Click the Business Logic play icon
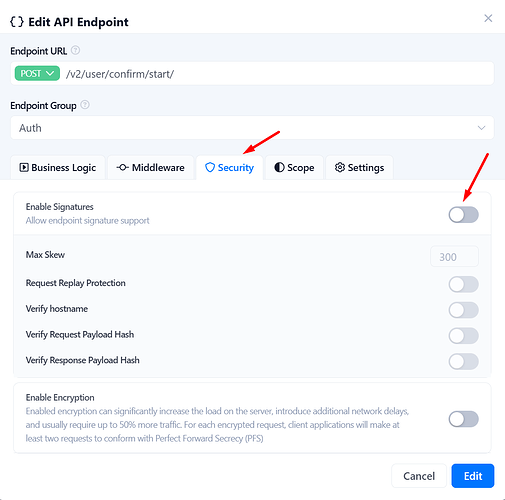505x500 pixels. tap(24, 167)
